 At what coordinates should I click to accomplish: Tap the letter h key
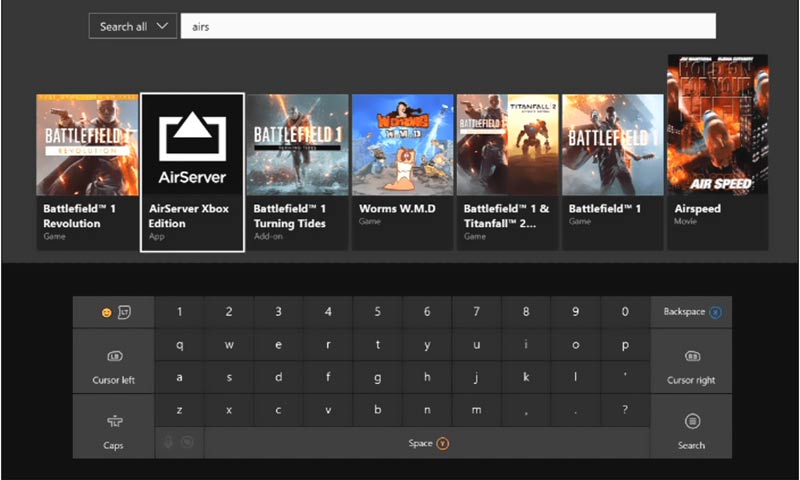[427, 377]
